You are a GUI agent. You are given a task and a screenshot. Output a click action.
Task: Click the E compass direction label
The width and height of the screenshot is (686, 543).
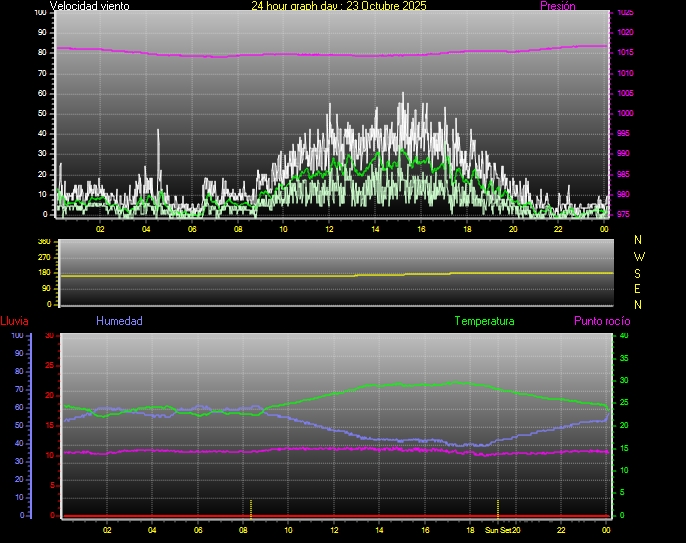click(x=640, y=288)
